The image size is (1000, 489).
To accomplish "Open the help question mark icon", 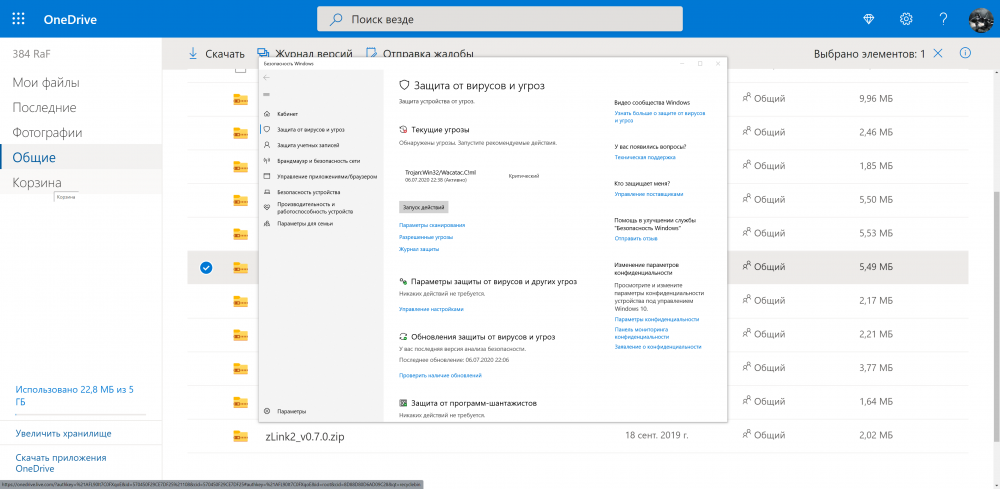I will click(x=943, y=19).
